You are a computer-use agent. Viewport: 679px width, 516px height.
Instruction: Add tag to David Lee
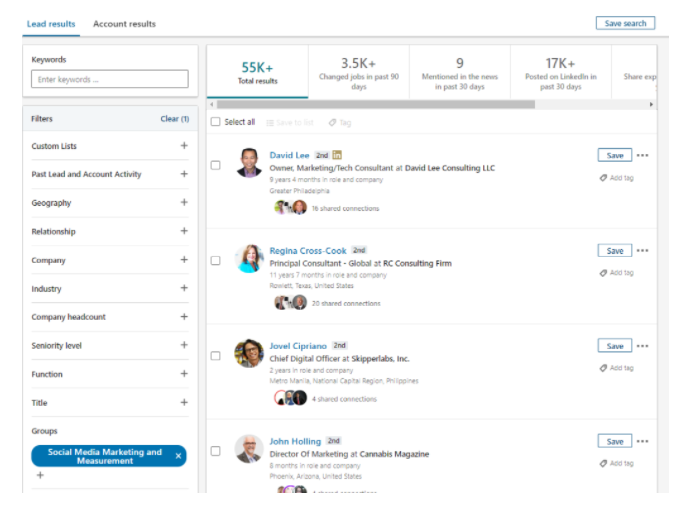617,177
